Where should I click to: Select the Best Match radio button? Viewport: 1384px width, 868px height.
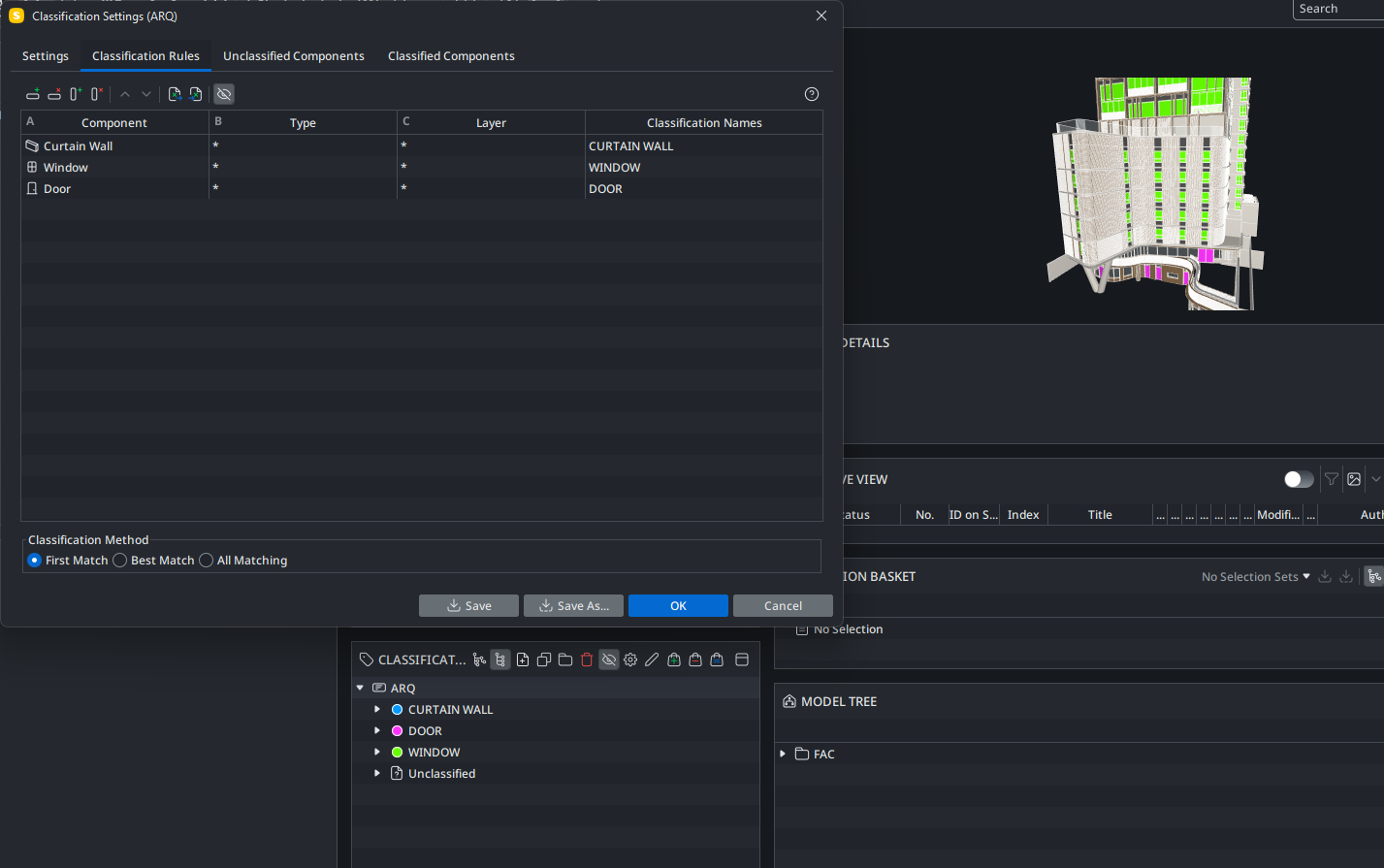[120, 561]
